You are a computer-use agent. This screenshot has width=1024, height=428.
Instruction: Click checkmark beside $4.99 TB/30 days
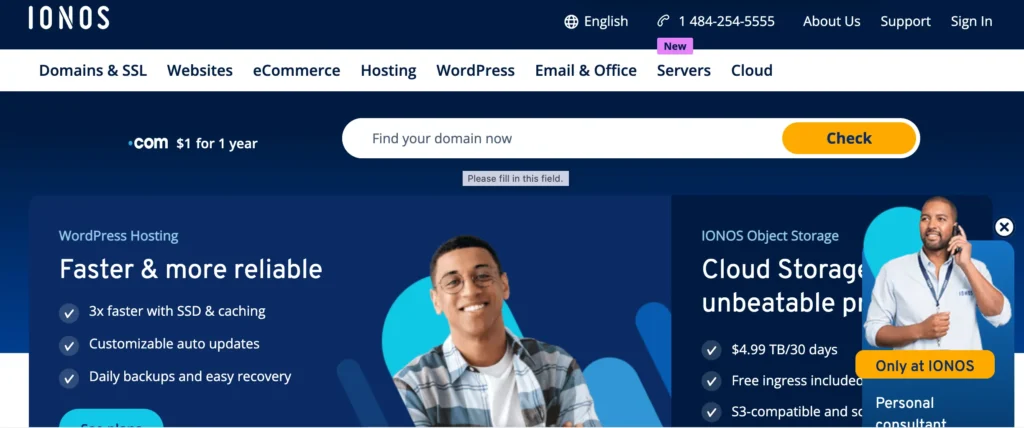(711, 350)
